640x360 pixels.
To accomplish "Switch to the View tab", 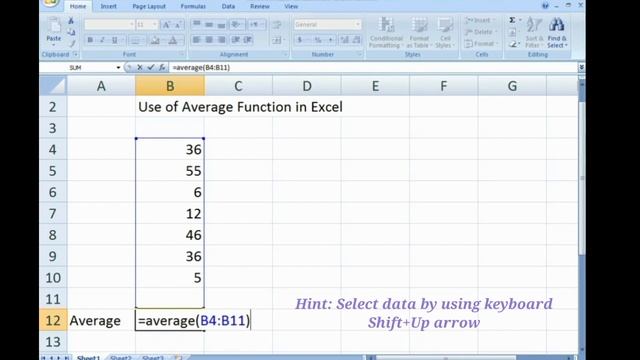I will coord(291,6).
